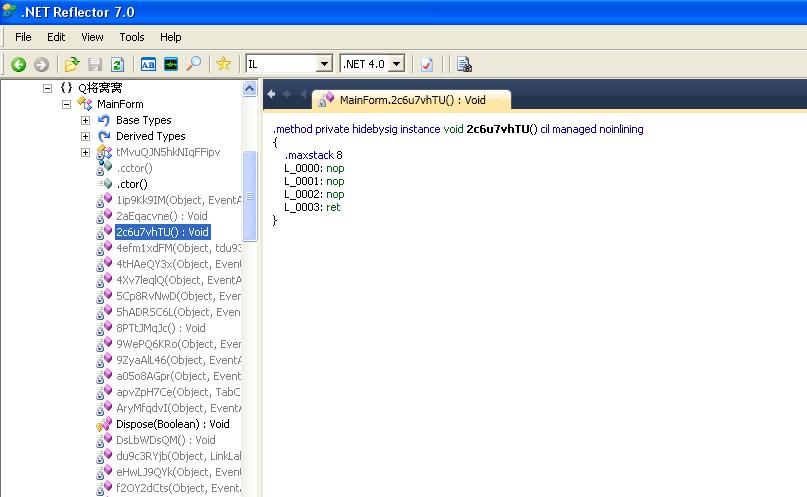Select 8PTtJMqJc() : Void method
807x497 pixels.
point(161,328)
